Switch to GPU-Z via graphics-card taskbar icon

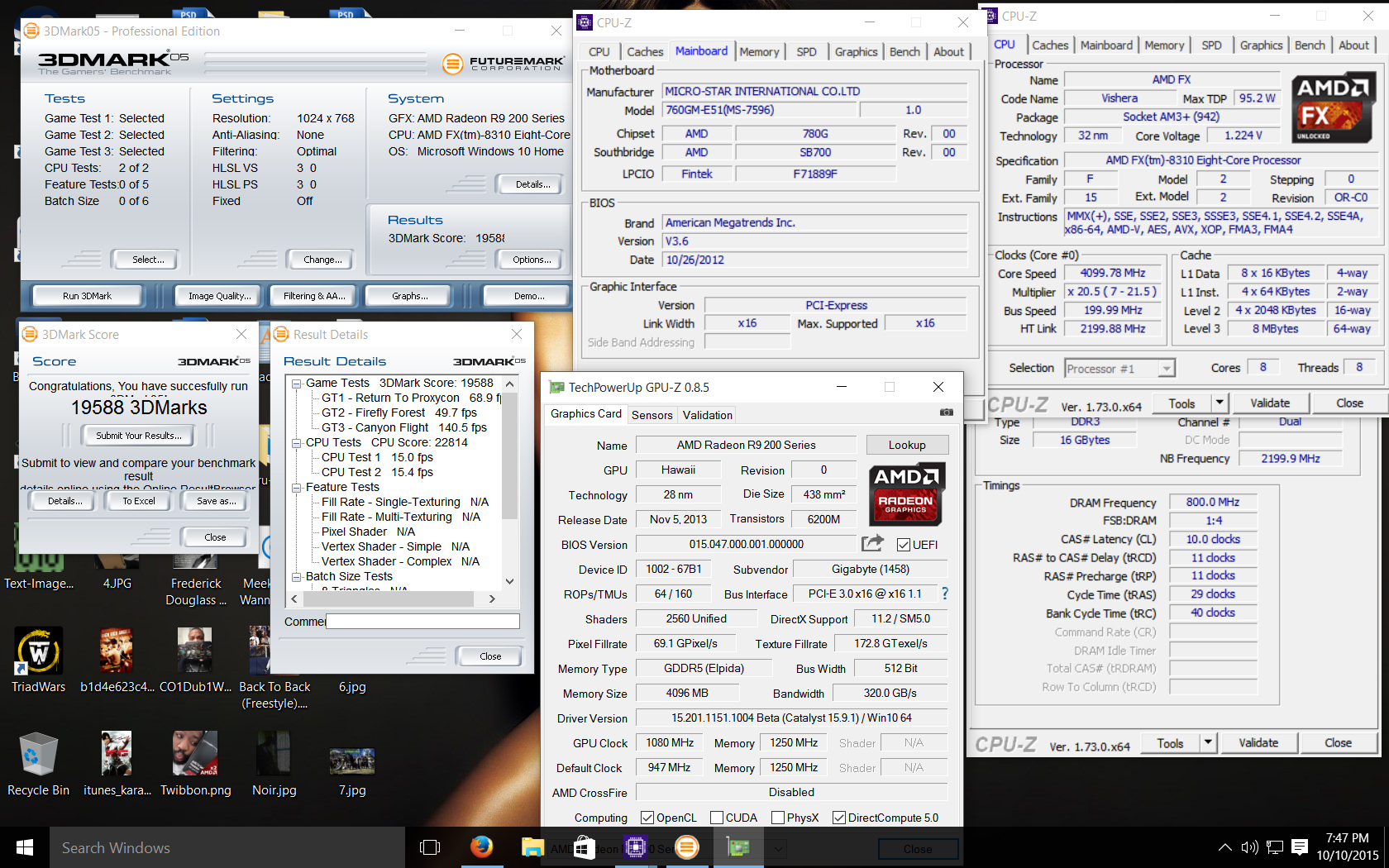[738, 847]
